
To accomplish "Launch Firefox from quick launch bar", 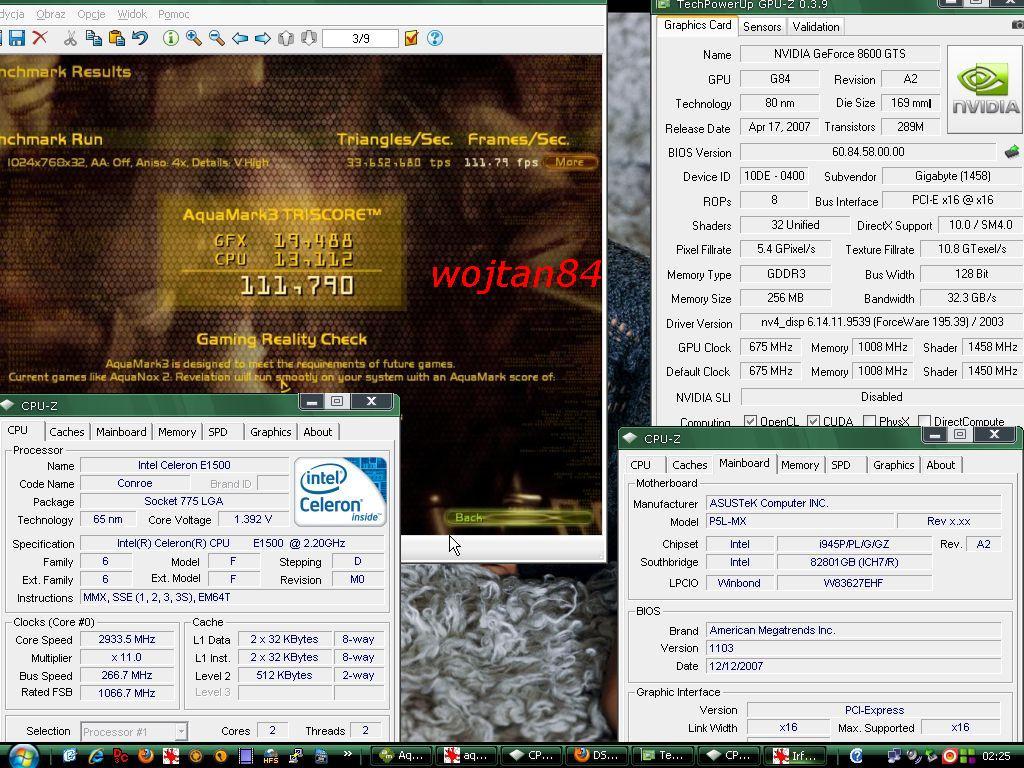I will tap(146, 756).
